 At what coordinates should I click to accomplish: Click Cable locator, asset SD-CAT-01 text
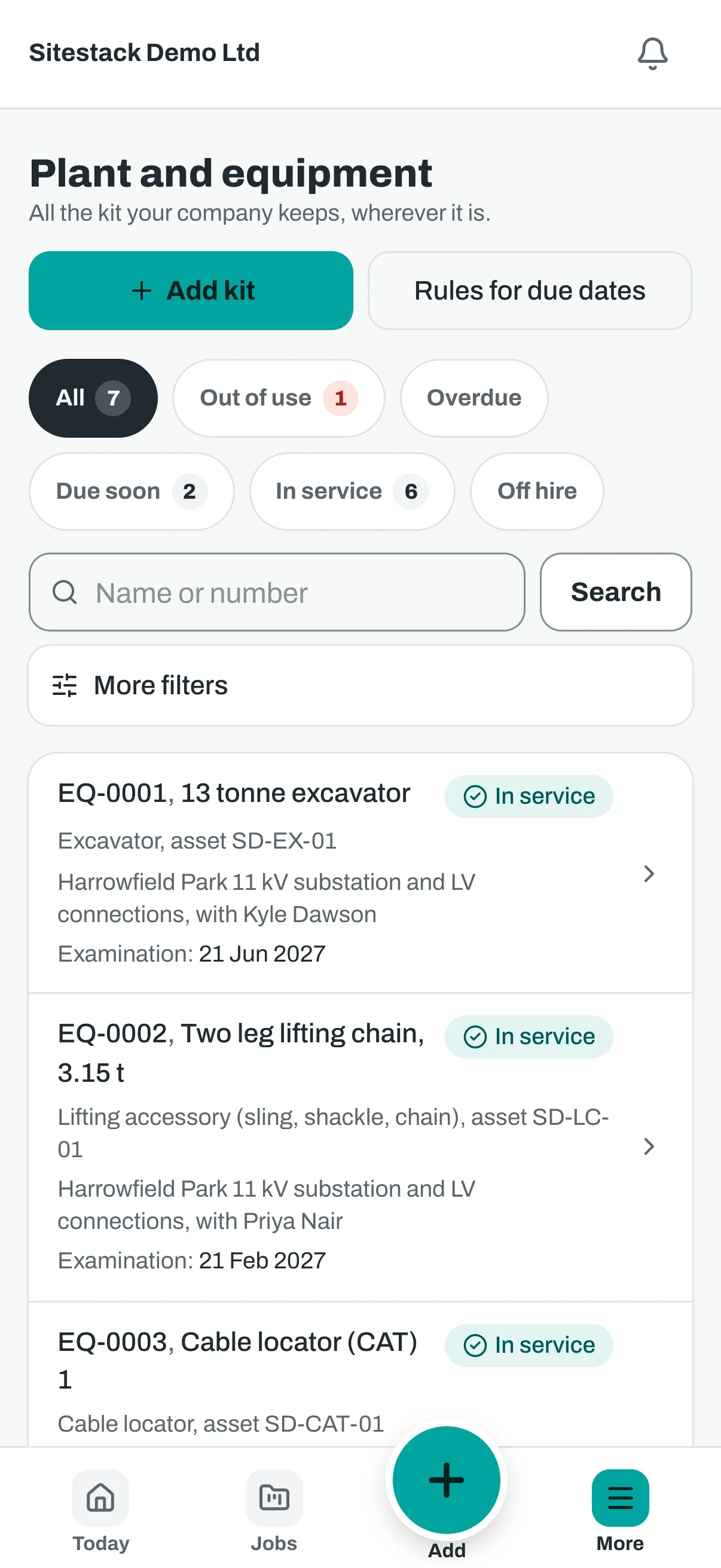coord(221,1424)
